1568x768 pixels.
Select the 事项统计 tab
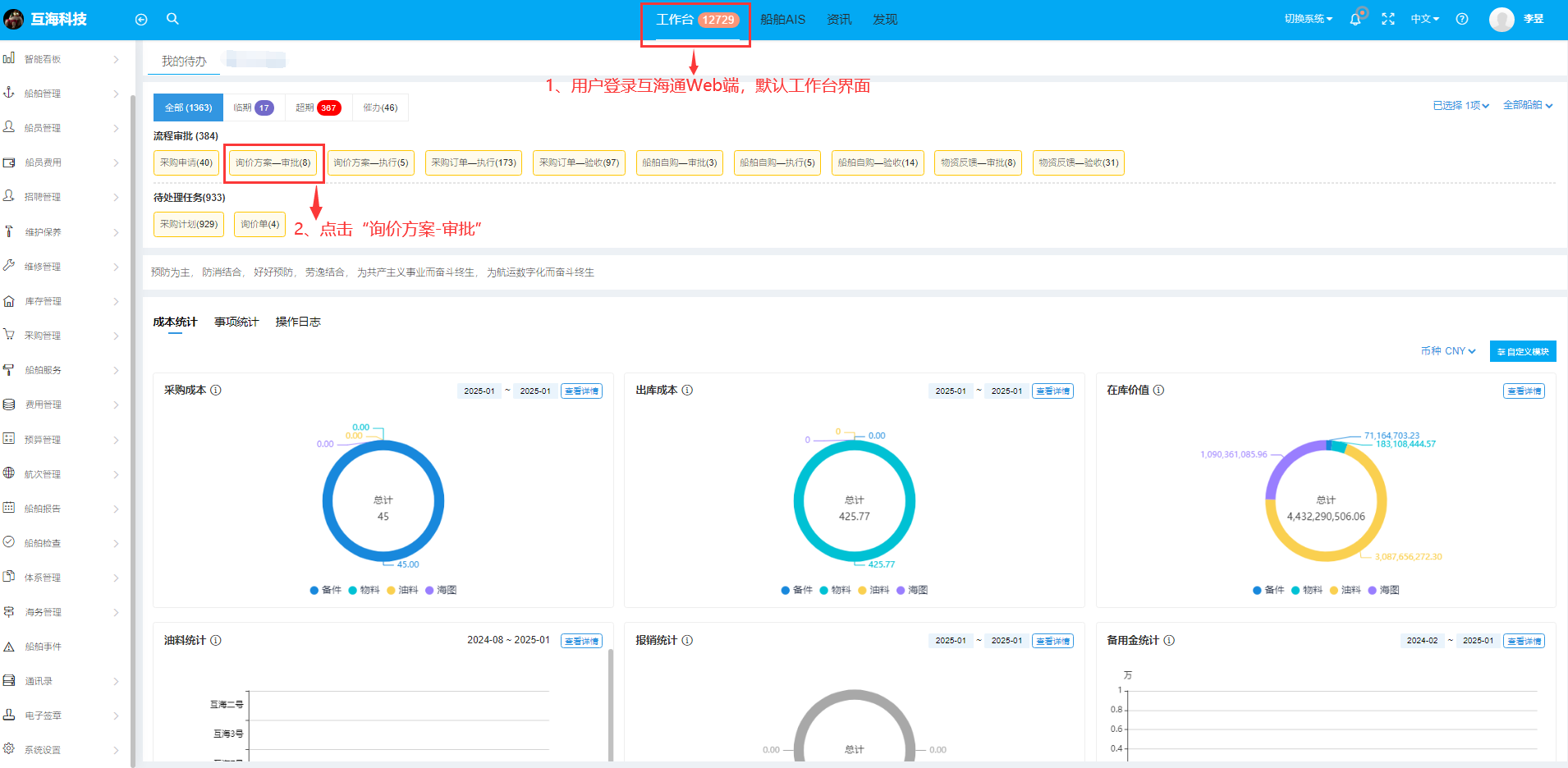tap(236, 322)
